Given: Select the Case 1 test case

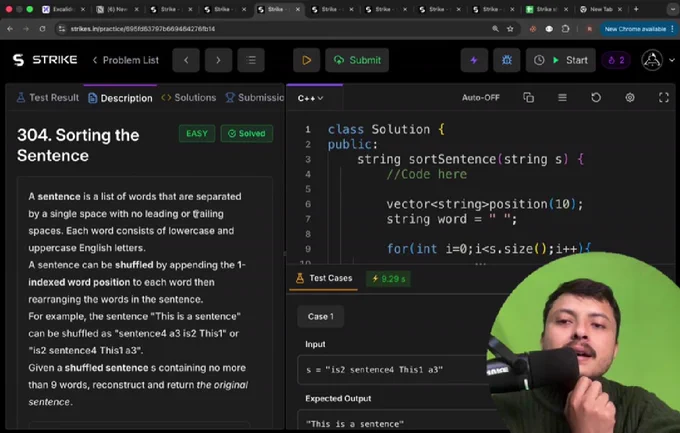Looking at the screenshot, I should pyautogui.click(x=320, y=317).
